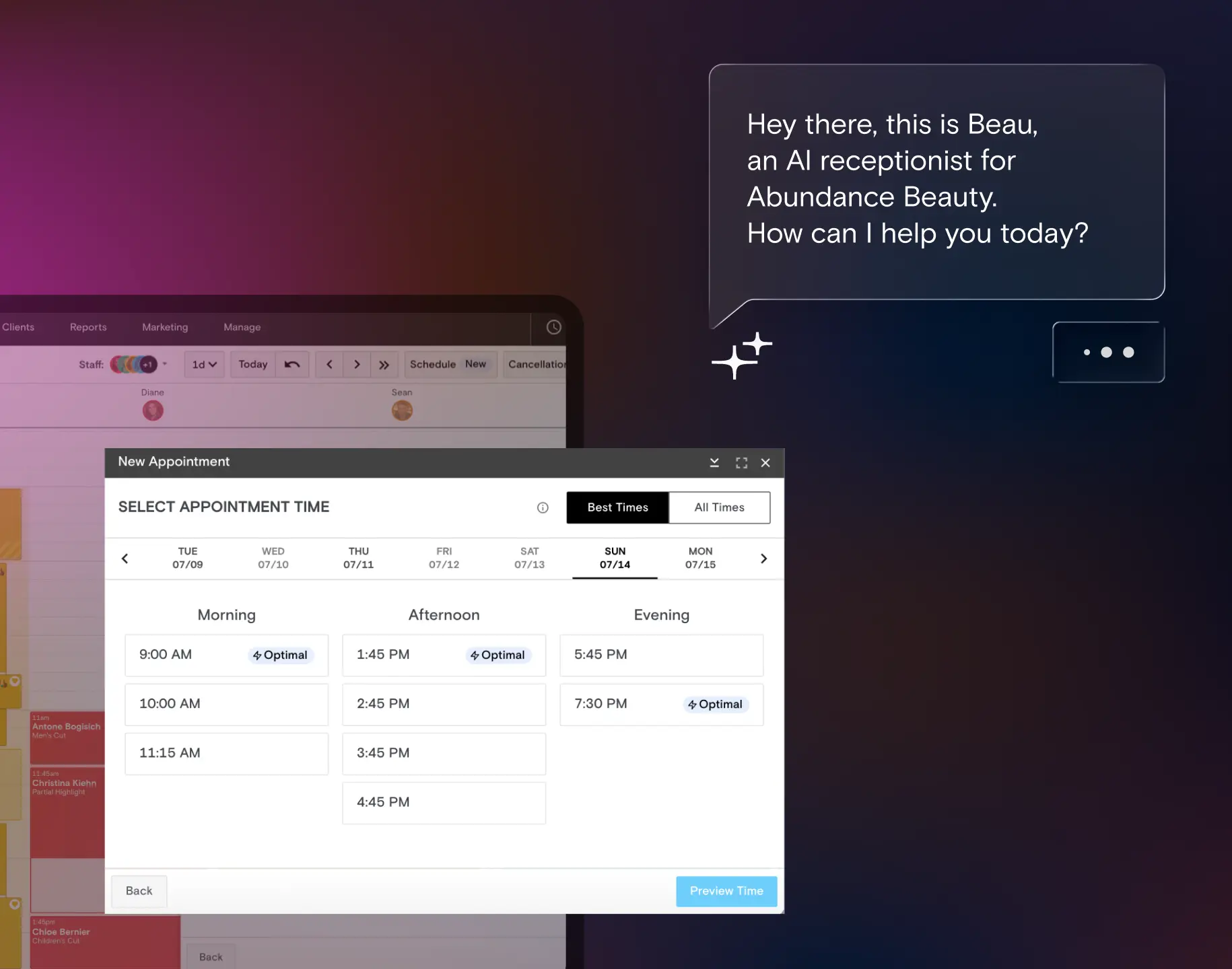Image resolution: width=1232 pixels, height=969 pixels.
Task: Open the Cancellation button
Action: (536, 364)
